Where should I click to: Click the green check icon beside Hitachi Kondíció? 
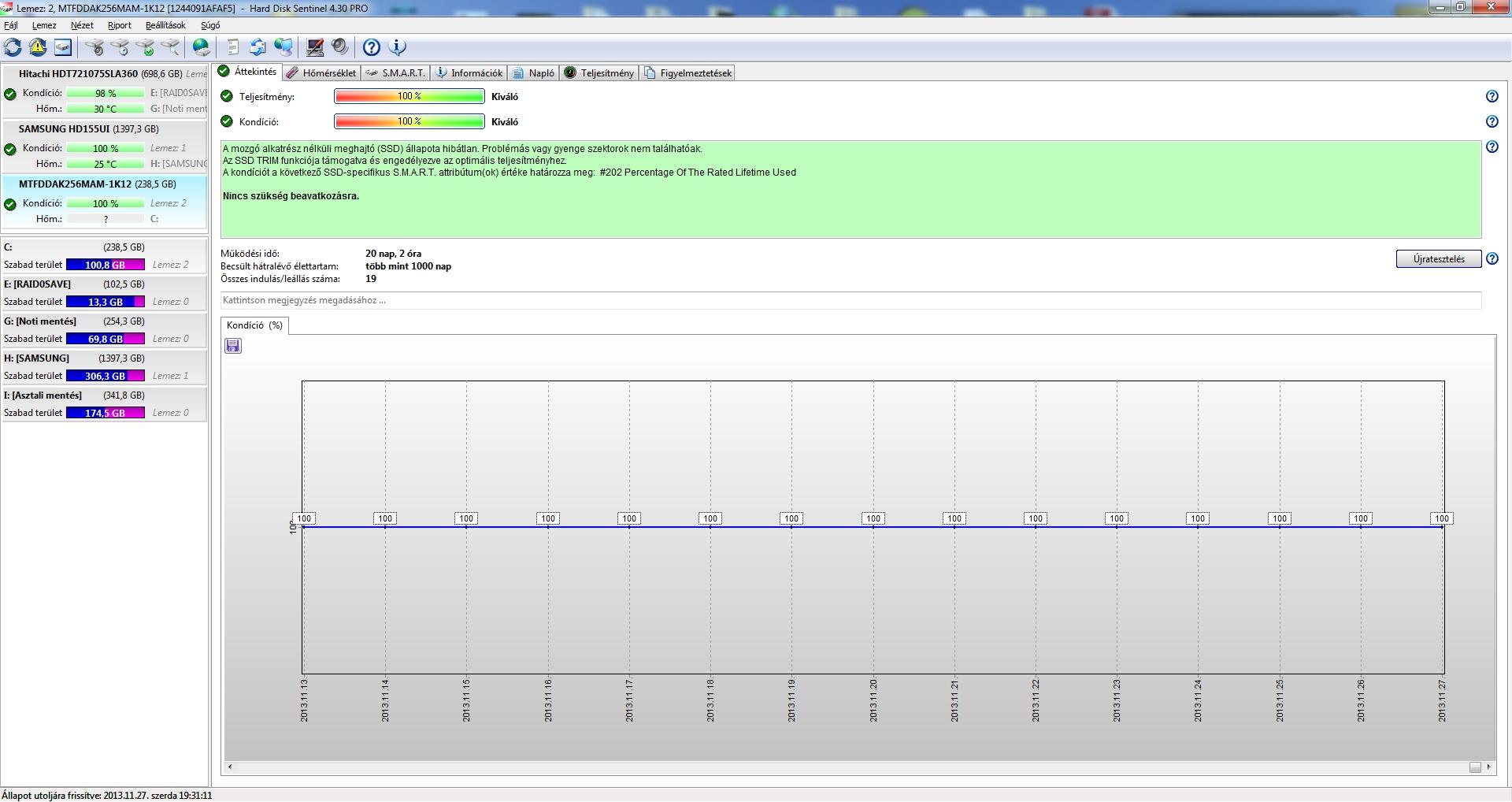pos(10,94)
